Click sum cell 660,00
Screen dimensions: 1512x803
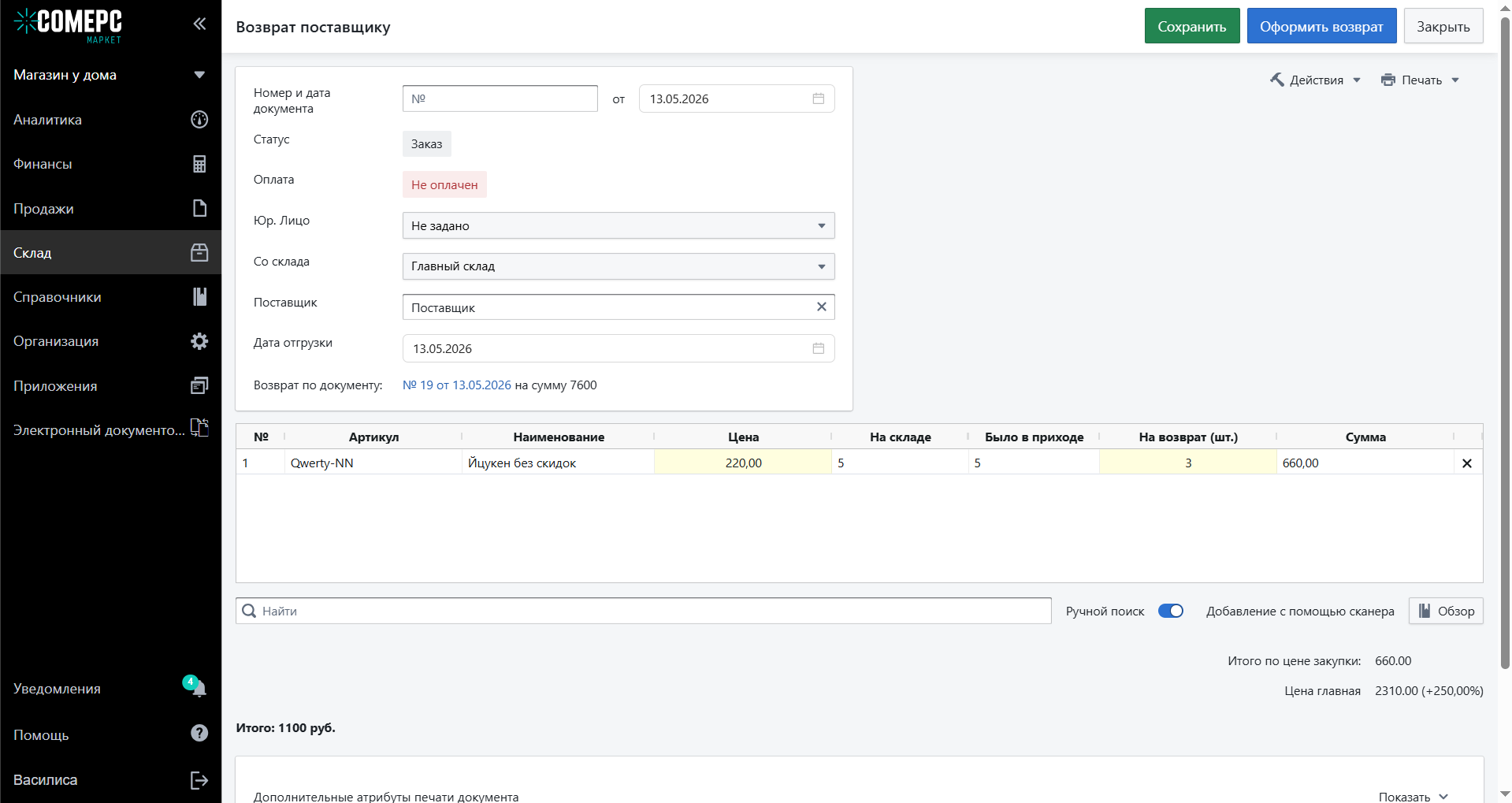point(1365,463)
